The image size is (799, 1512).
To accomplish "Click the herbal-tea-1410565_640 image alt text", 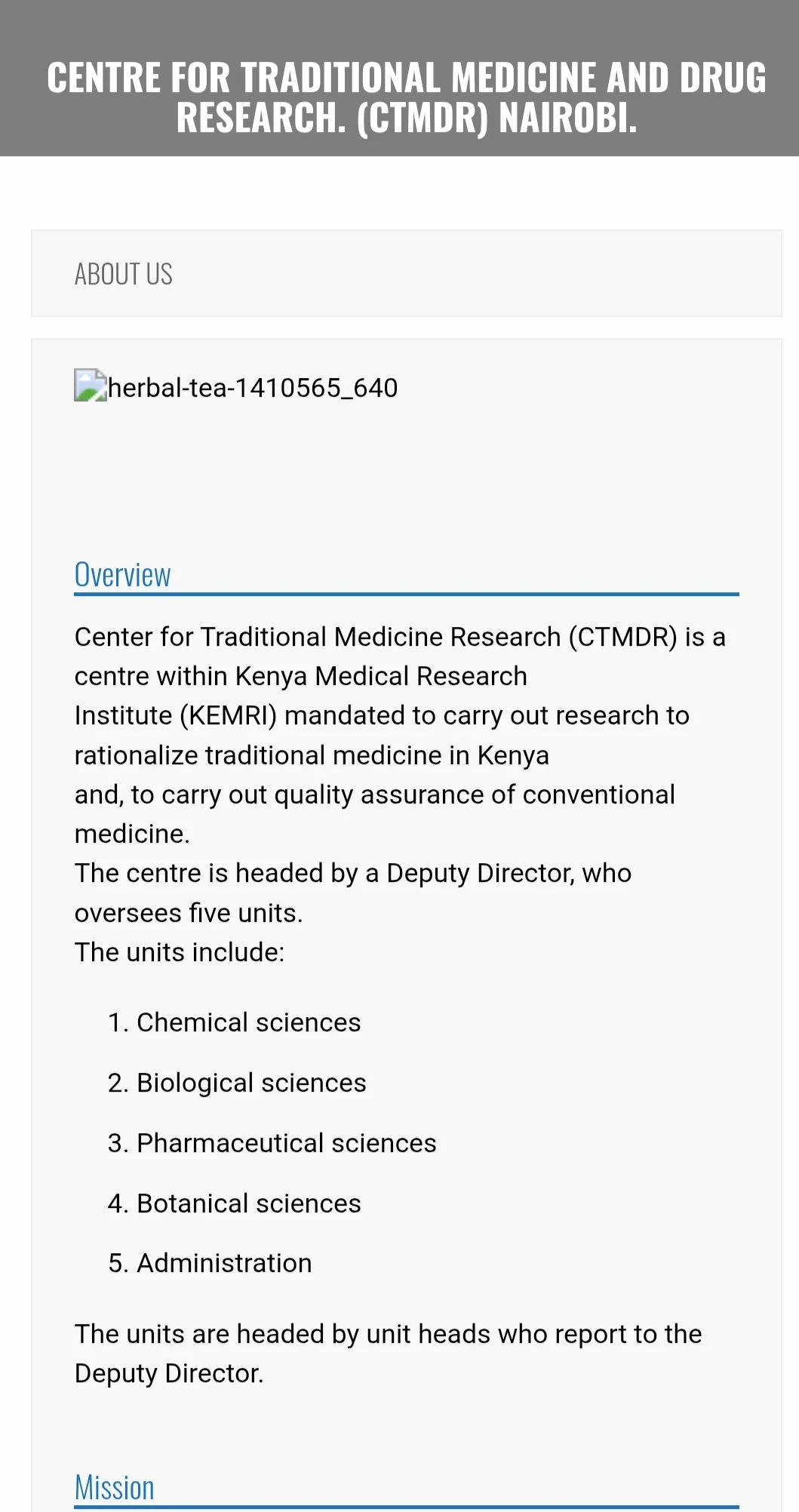I will coord(253,388).
